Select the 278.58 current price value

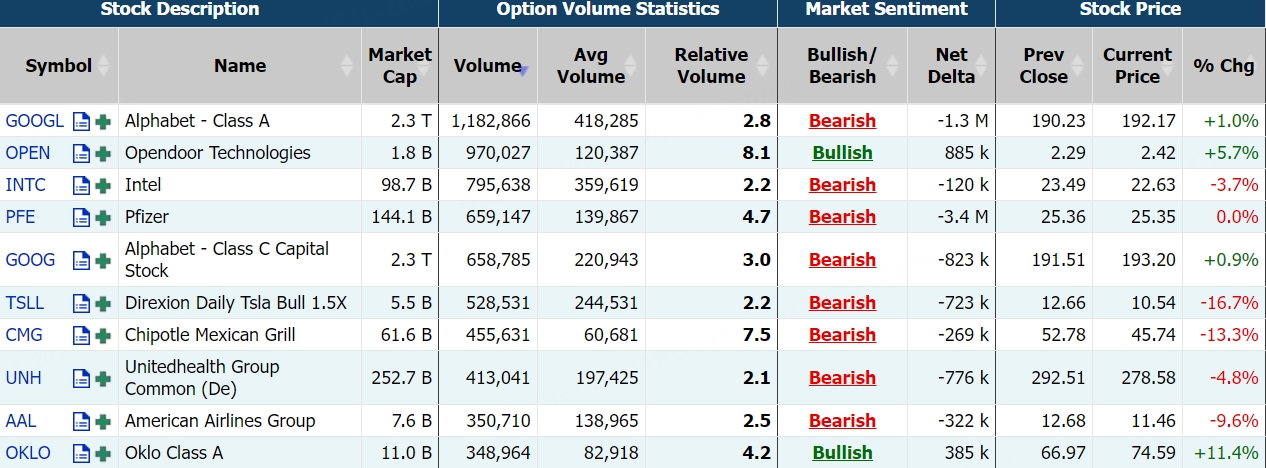(x=1147, y=378)
